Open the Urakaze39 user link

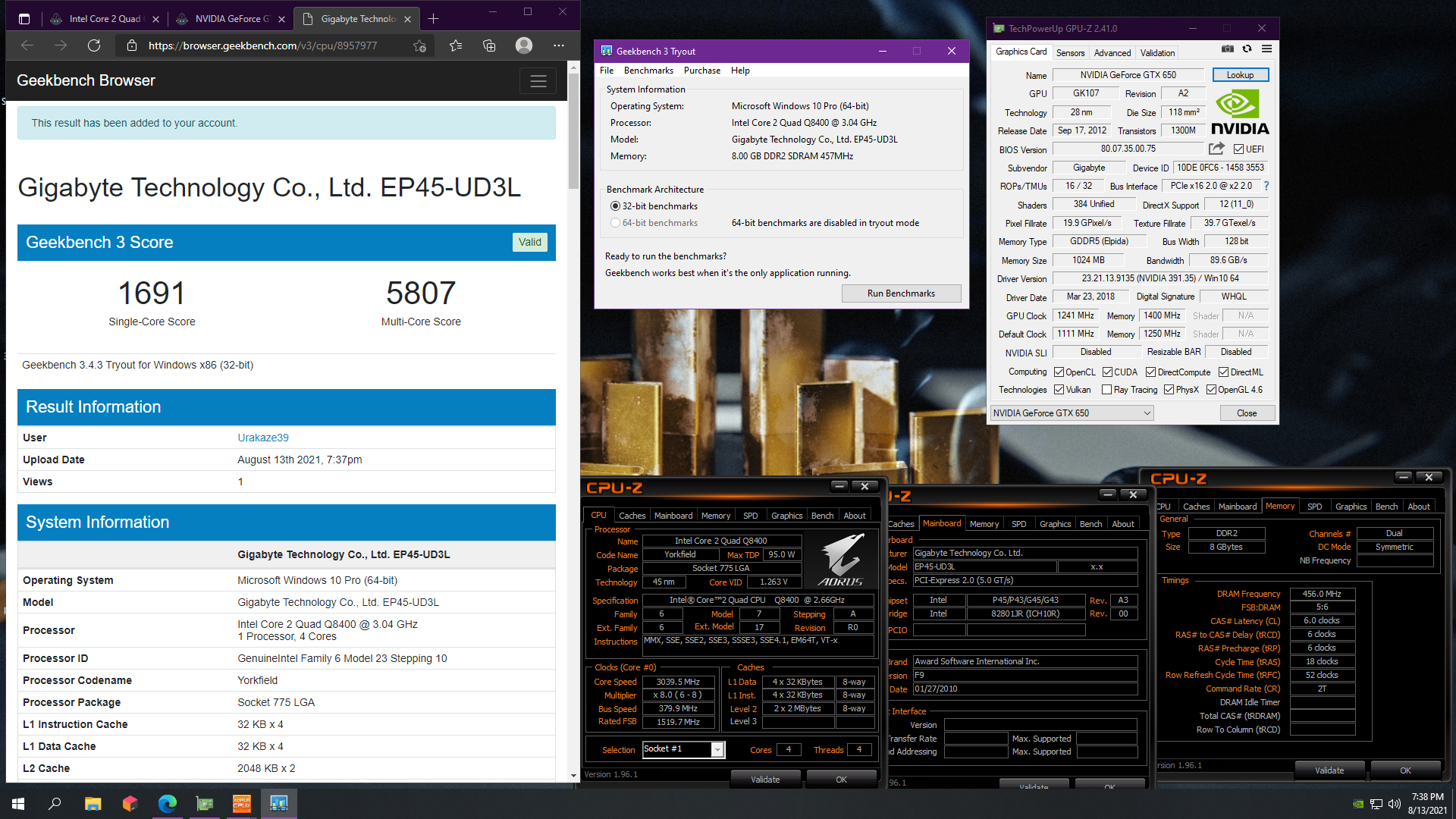pos(263,438)
